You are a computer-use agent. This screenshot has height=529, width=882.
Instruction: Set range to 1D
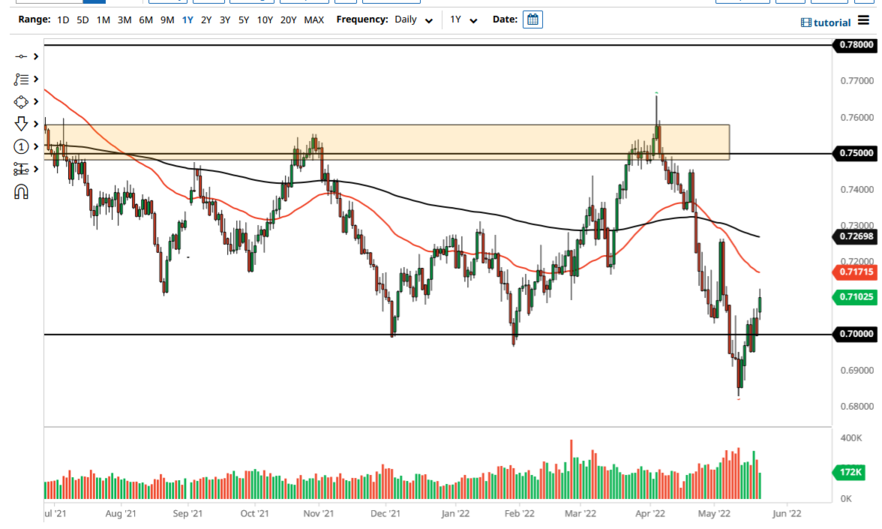point(63,20)
